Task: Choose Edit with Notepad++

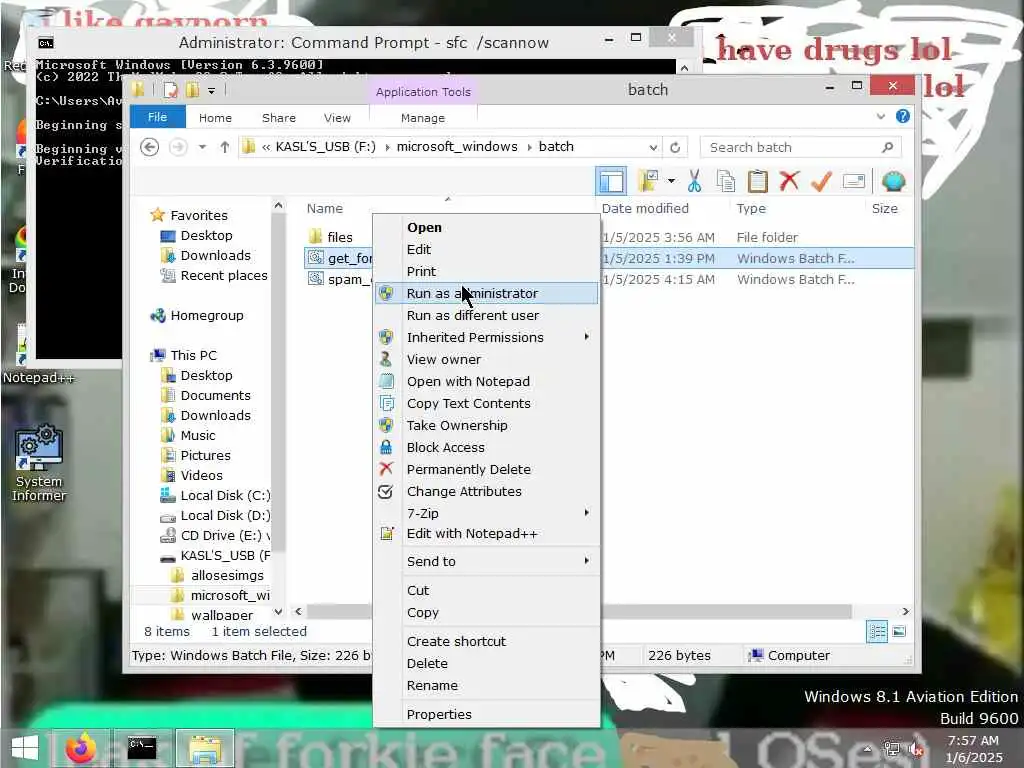Action: pos(486,534)
